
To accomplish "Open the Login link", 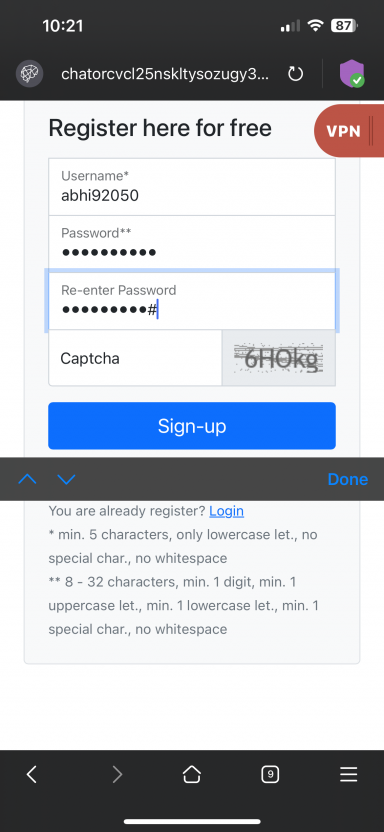I will pos(226,511).
